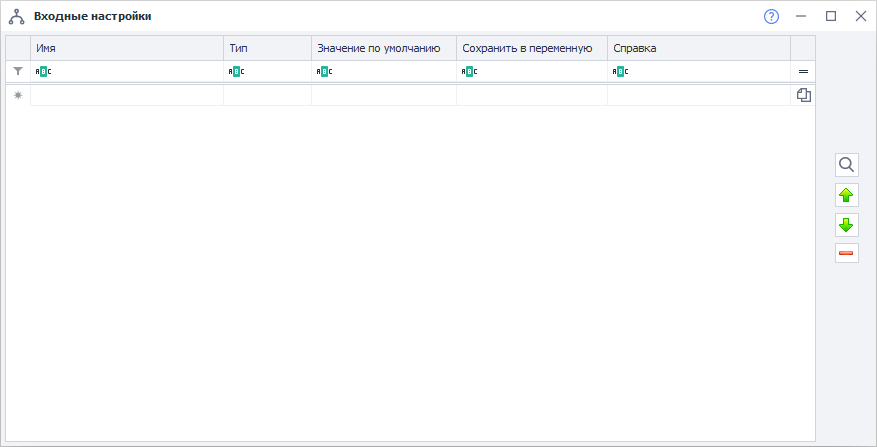The image size is (877, 447).
Task: Move row down with green arrow
Action: click(x=847, y=225)
